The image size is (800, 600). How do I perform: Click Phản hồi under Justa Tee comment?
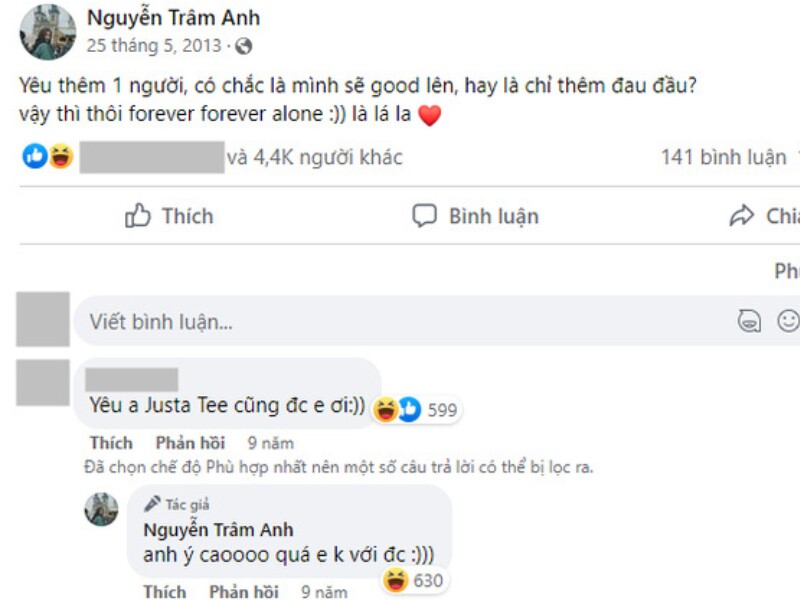(190, 443)
